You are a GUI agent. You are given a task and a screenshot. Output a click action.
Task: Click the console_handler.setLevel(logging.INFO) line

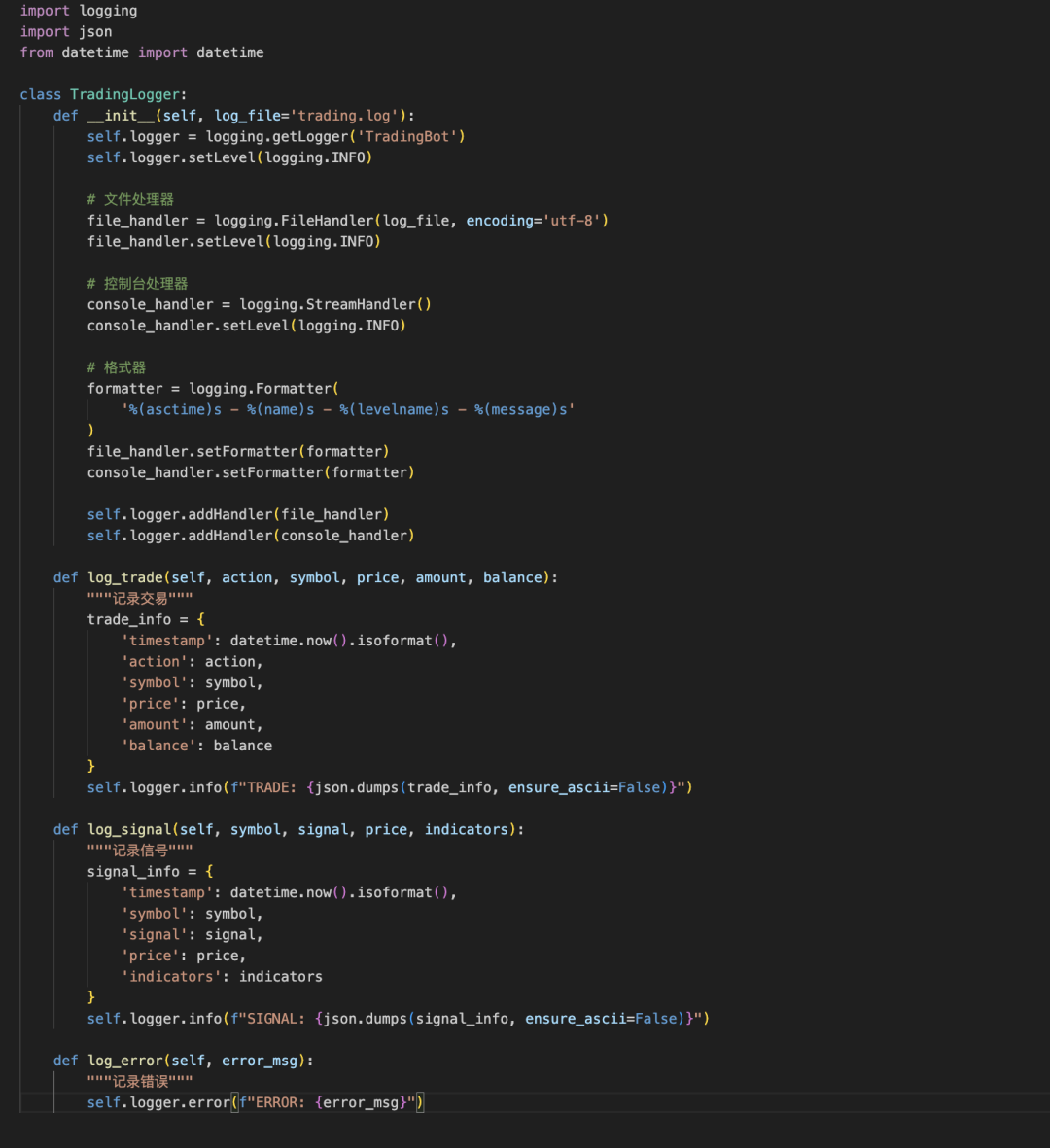point(247,326)
